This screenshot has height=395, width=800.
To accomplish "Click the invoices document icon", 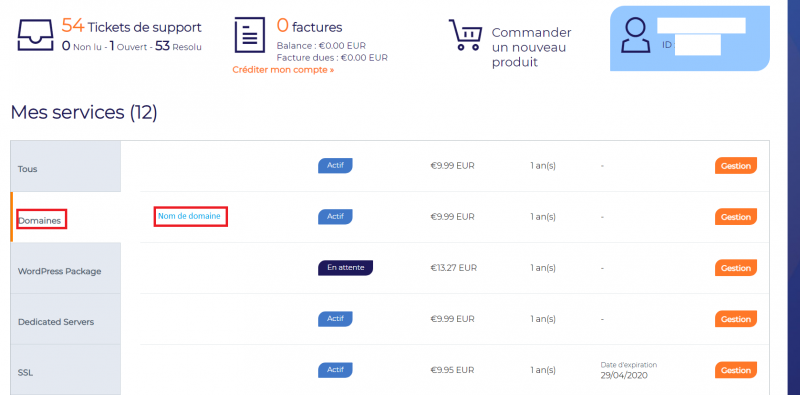I will [x=250, y=35].
